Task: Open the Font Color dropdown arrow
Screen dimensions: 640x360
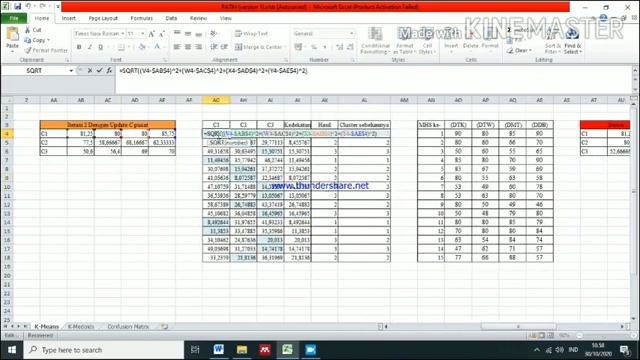Action: coord(163,47)
